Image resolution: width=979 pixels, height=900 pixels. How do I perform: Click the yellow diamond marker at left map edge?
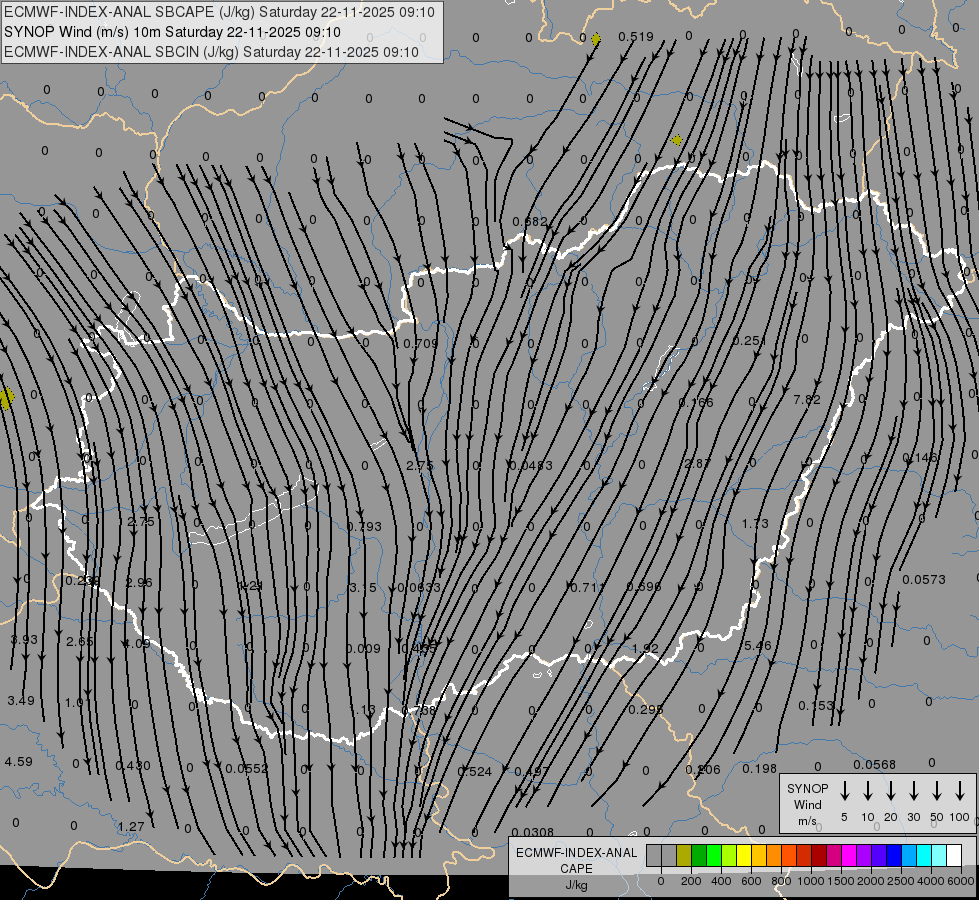click(x=6, y=398)
